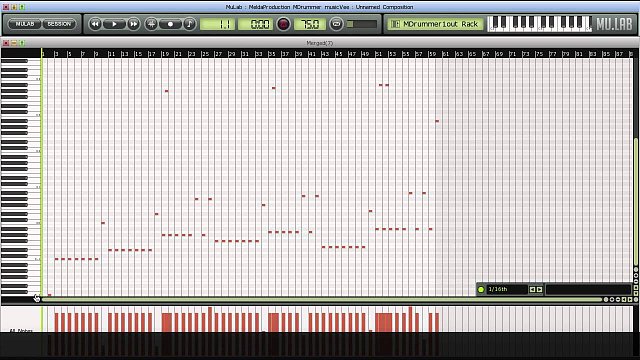Arm recording with the white-dot record button
This screenshot has height=360, width=640.
[170, 24]
